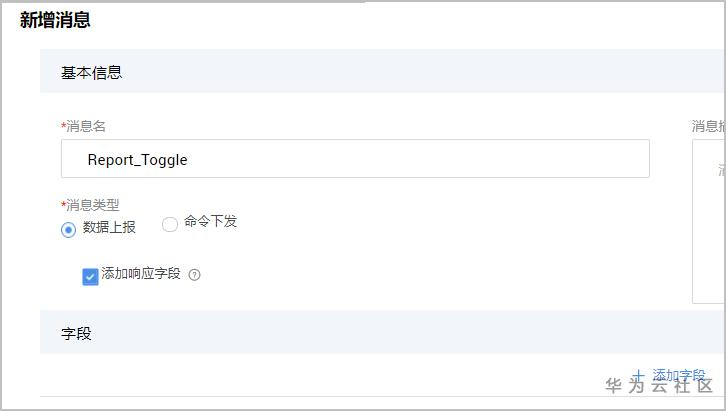Uncheck the 添加响应字段 checkbox

pos(90,276)
